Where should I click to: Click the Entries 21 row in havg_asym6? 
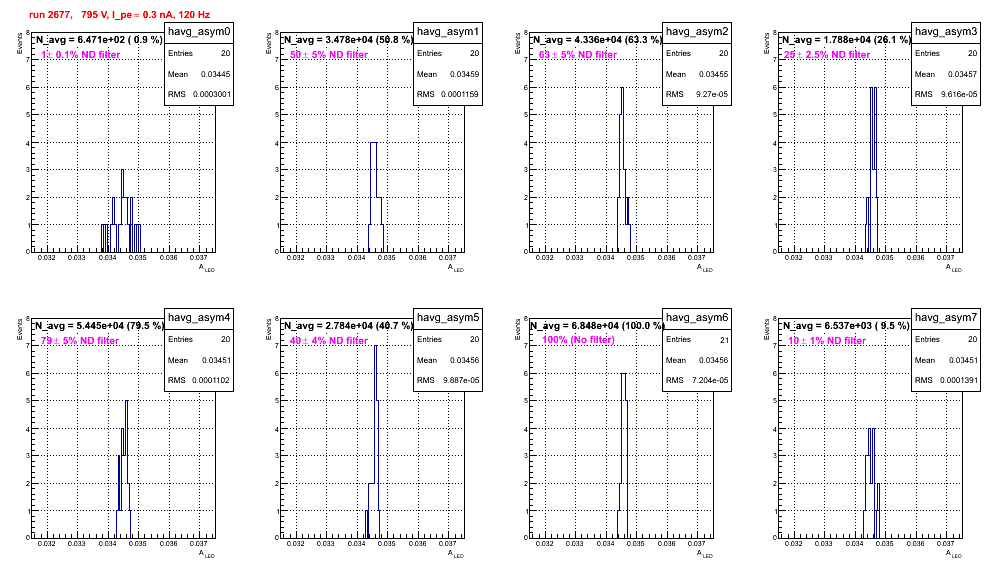tap(697, 339)
